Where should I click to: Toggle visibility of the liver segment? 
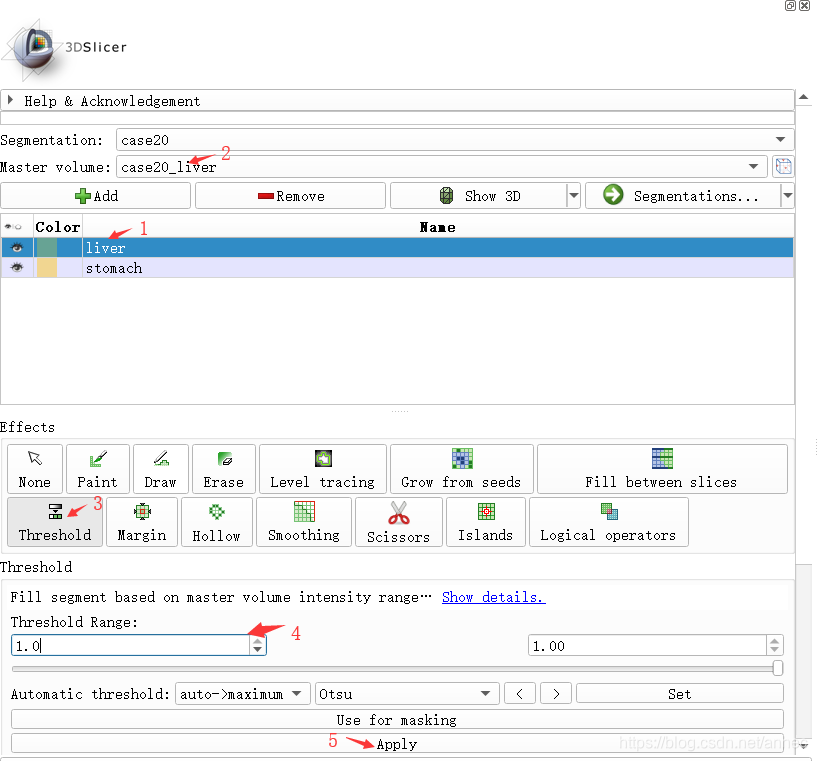(x=17, y=247)
